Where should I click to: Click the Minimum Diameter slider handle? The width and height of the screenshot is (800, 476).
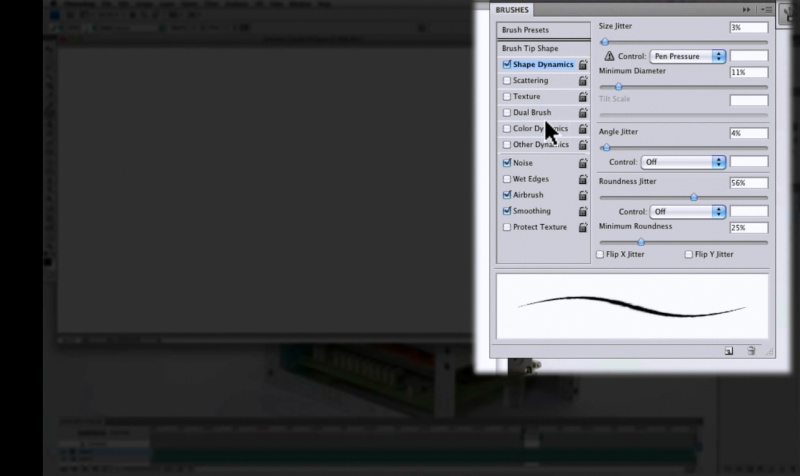pos(618,87)
